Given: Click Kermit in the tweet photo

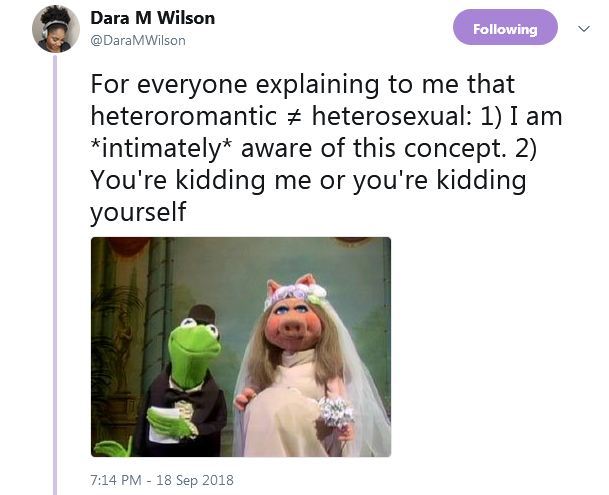Looking at the screenshot, I should 186,385.
